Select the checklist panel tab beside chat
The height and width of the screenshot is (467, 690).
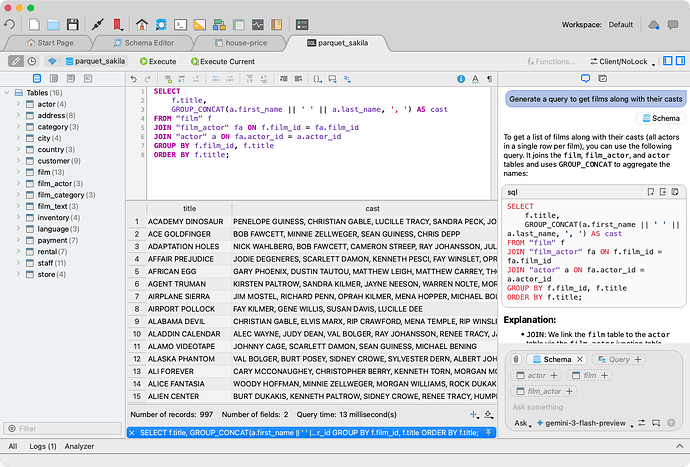602,78
